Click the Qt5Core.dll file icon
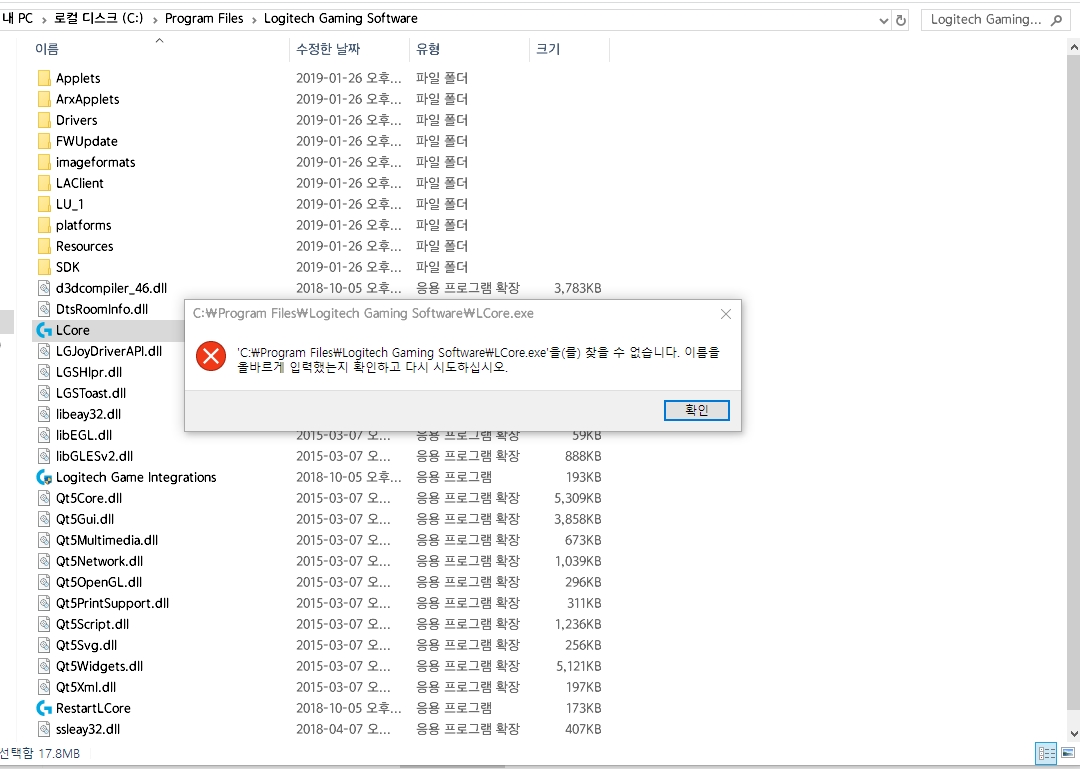The width and height of the screenshot is (1080, 769). [x=43, y=498]
